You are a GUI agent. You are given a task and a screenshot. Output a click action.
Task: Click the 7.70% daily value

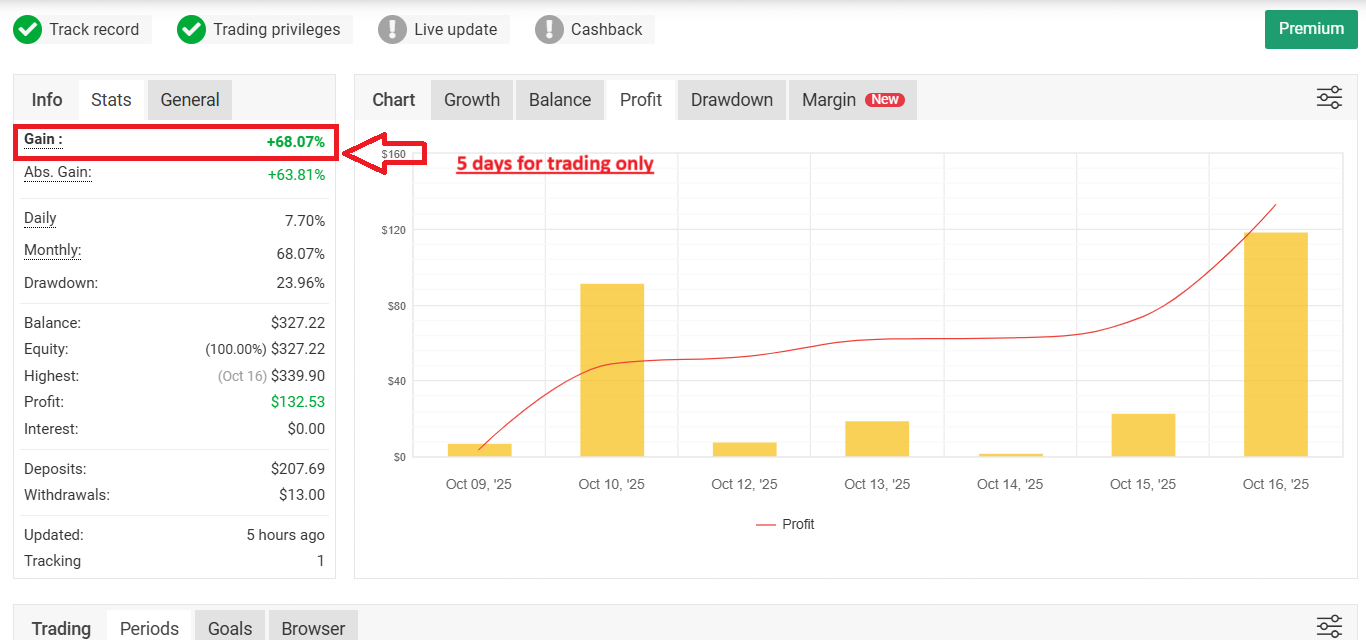click(x=305, y=221)
